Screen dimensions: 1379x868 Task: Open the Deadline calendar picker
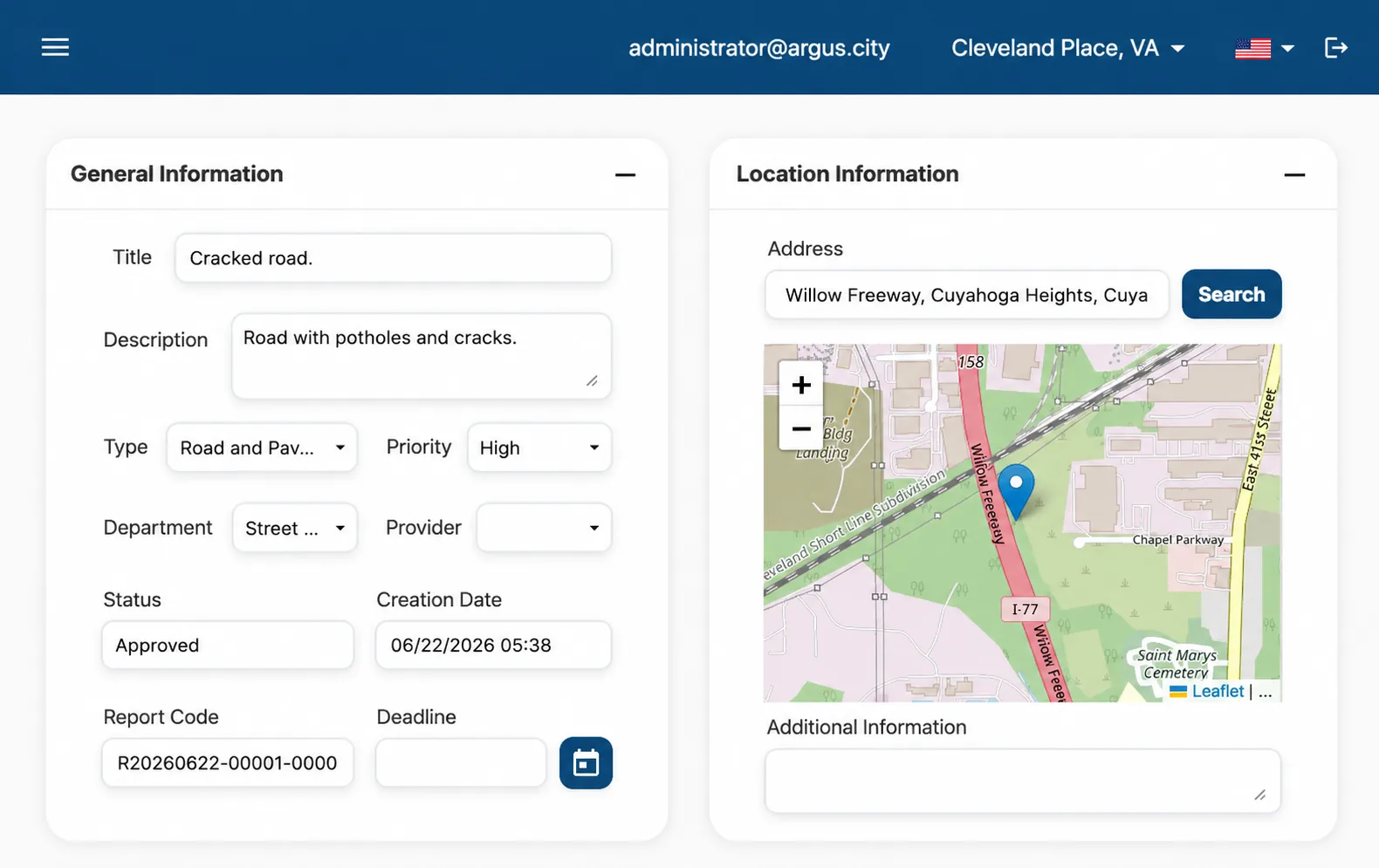[x=586, y=763]
